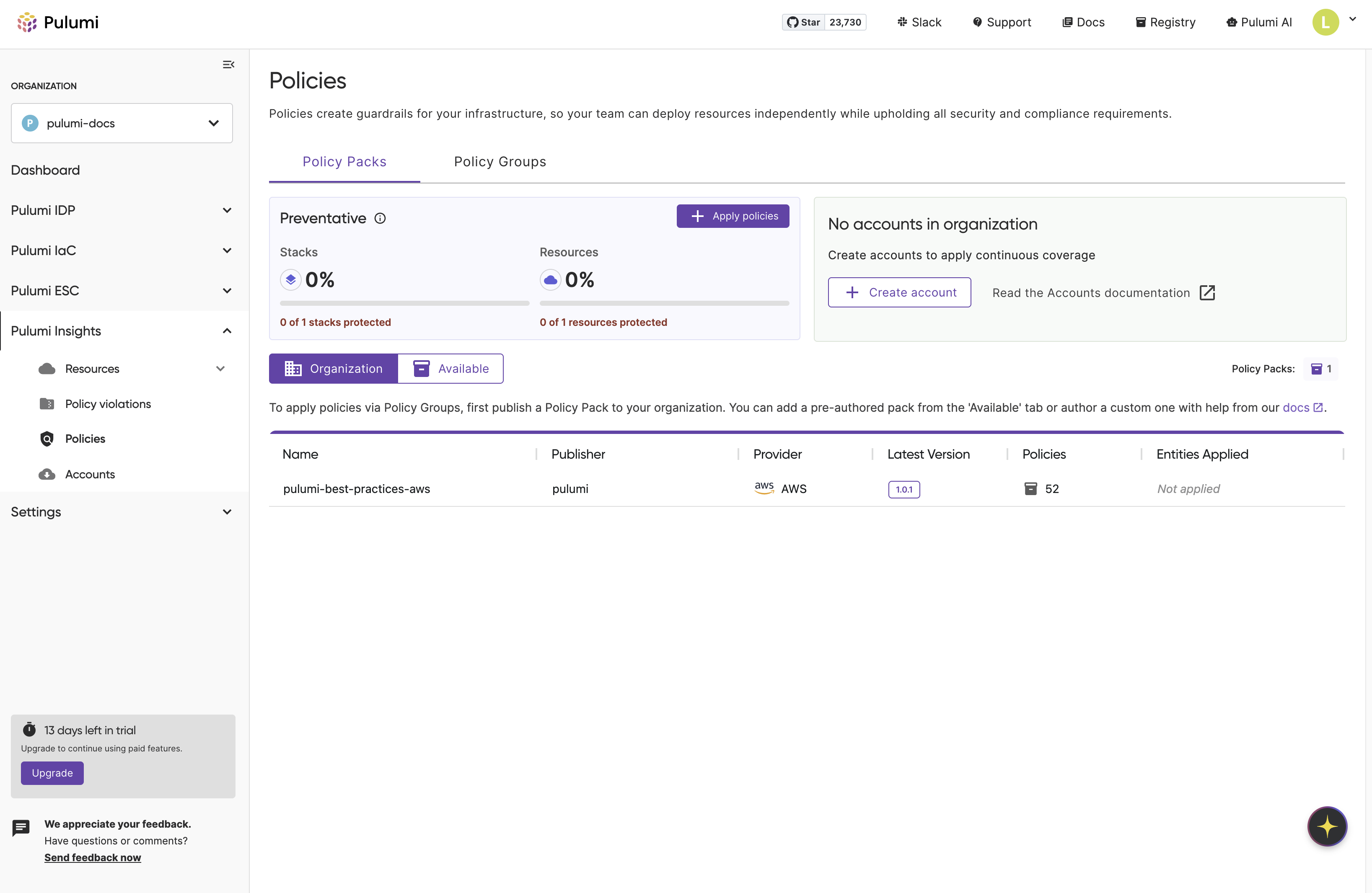Open the Policy Groups tab
This screenshot has width=1372, height=893.
tap(500, 162)
